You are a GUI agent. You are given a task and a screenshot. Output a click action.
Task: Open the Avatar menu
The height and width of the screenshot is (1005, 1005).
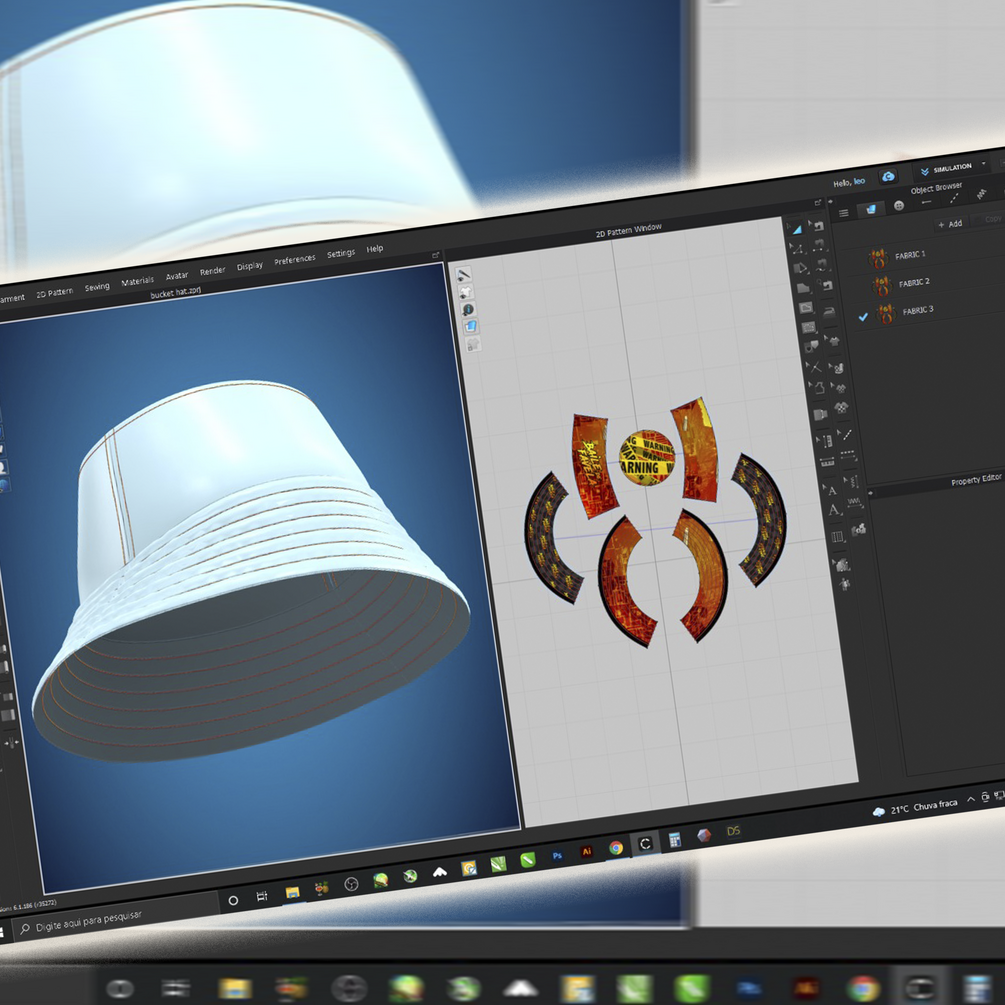pos(177,276)
